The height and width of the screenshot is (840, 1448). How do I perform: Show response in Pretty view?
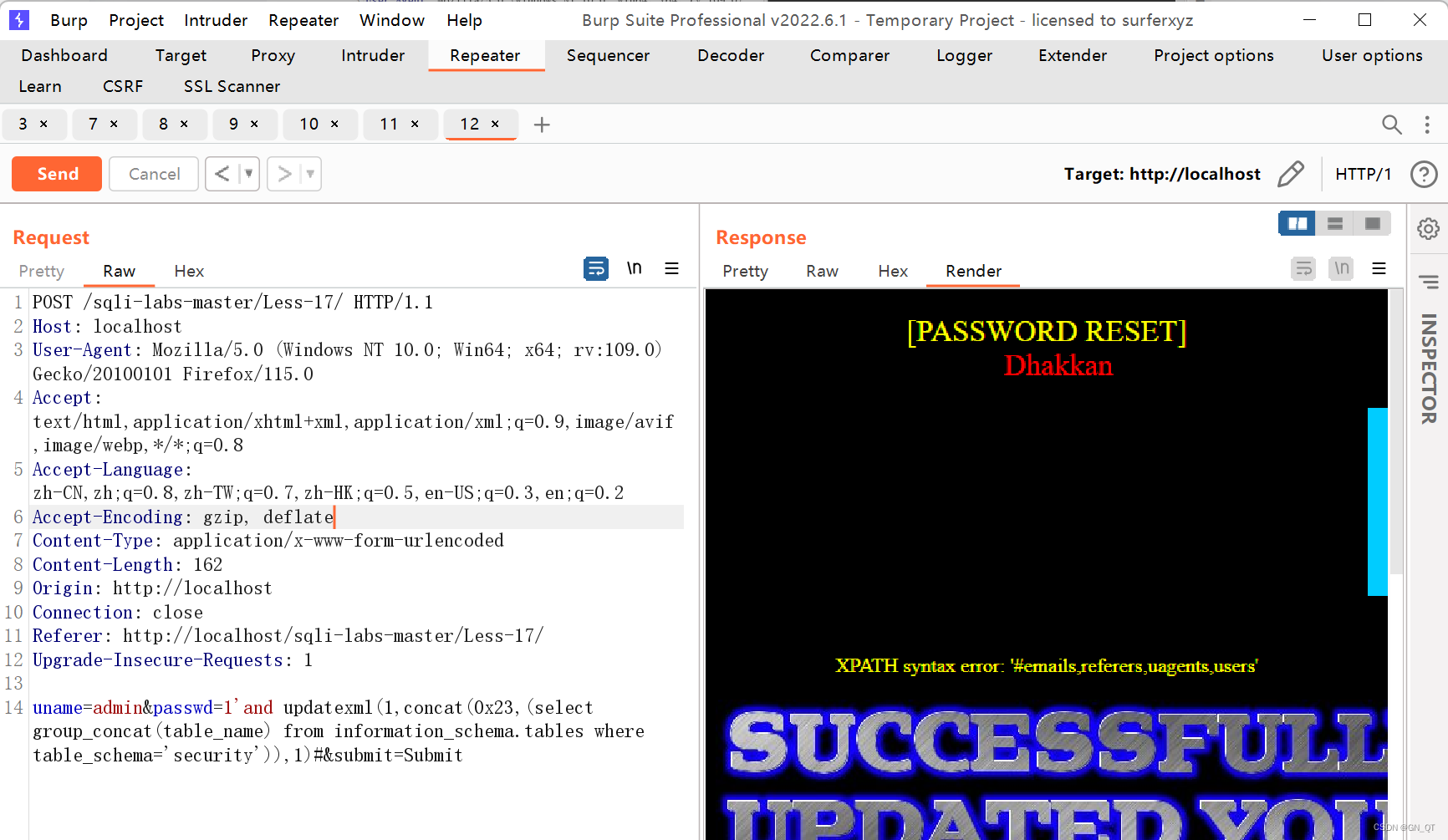[745, 271]
